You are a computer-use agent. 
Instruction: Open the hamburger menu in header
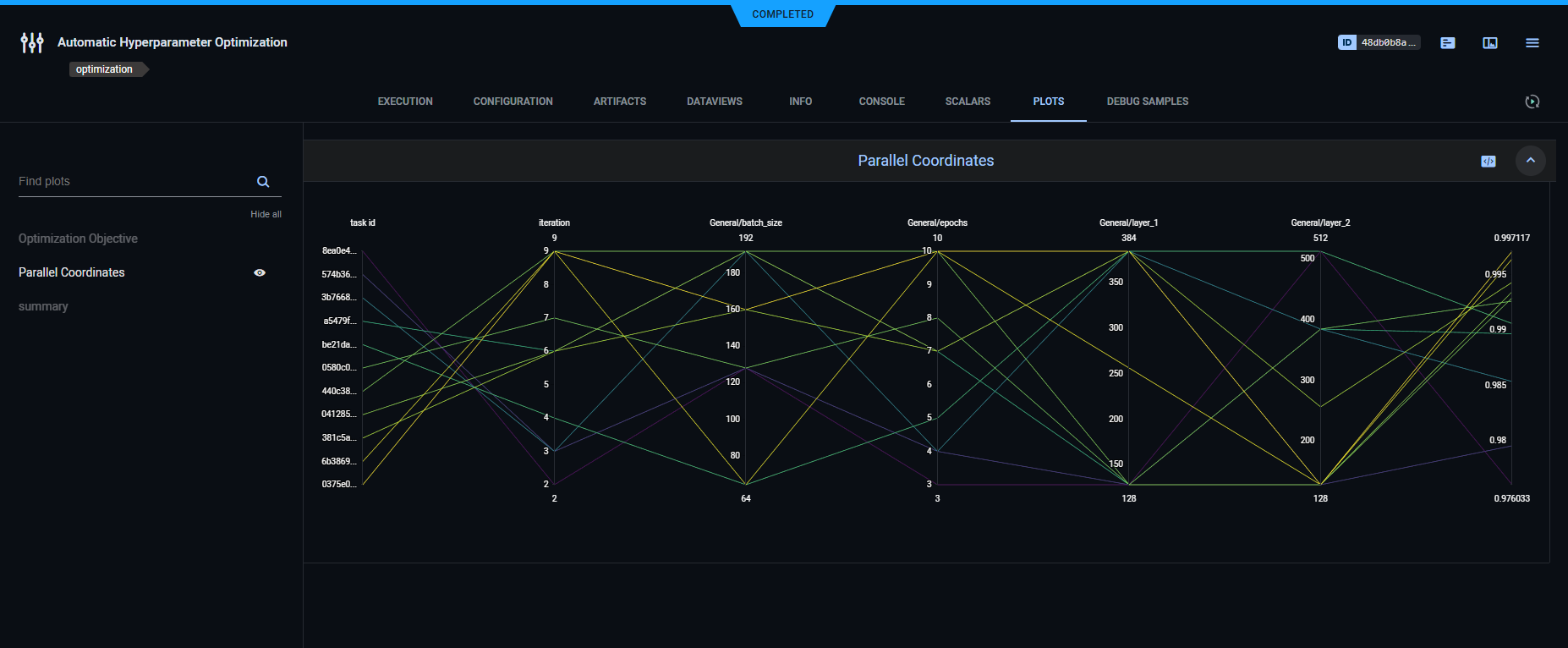tap(1532, 42)
